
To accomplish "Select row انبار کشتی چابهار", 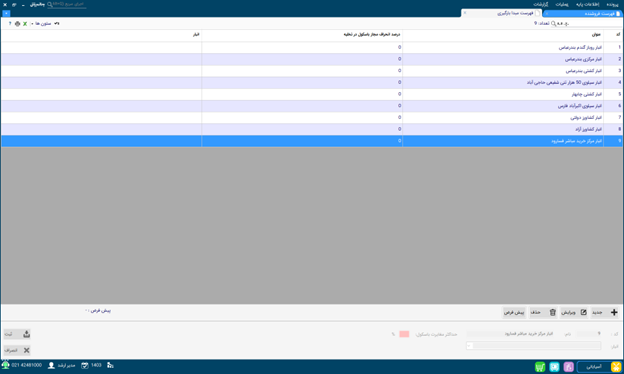I will (x=312, y=94).
